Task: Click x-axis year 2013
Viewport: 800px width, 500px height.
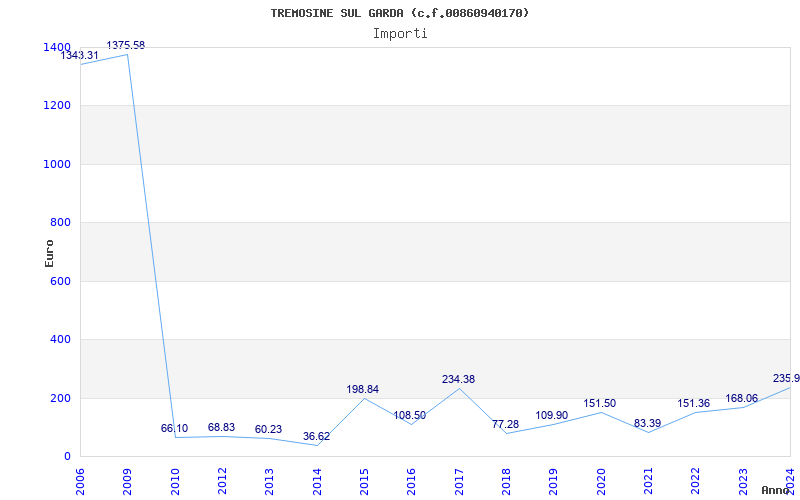Action: (x=269, y=481)
